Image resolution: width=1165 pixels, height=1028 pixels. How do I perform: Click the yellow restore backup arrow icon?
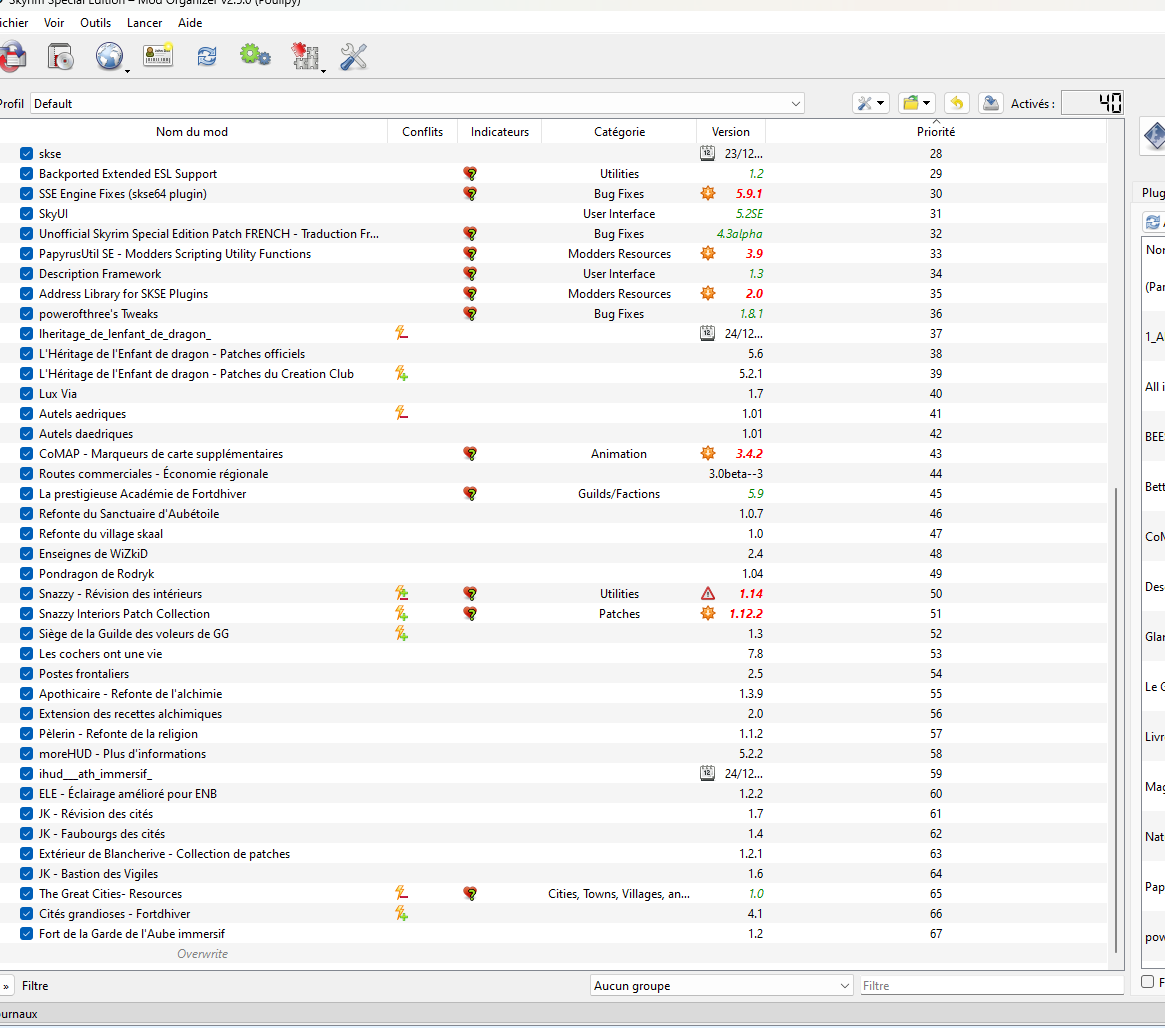957,103
